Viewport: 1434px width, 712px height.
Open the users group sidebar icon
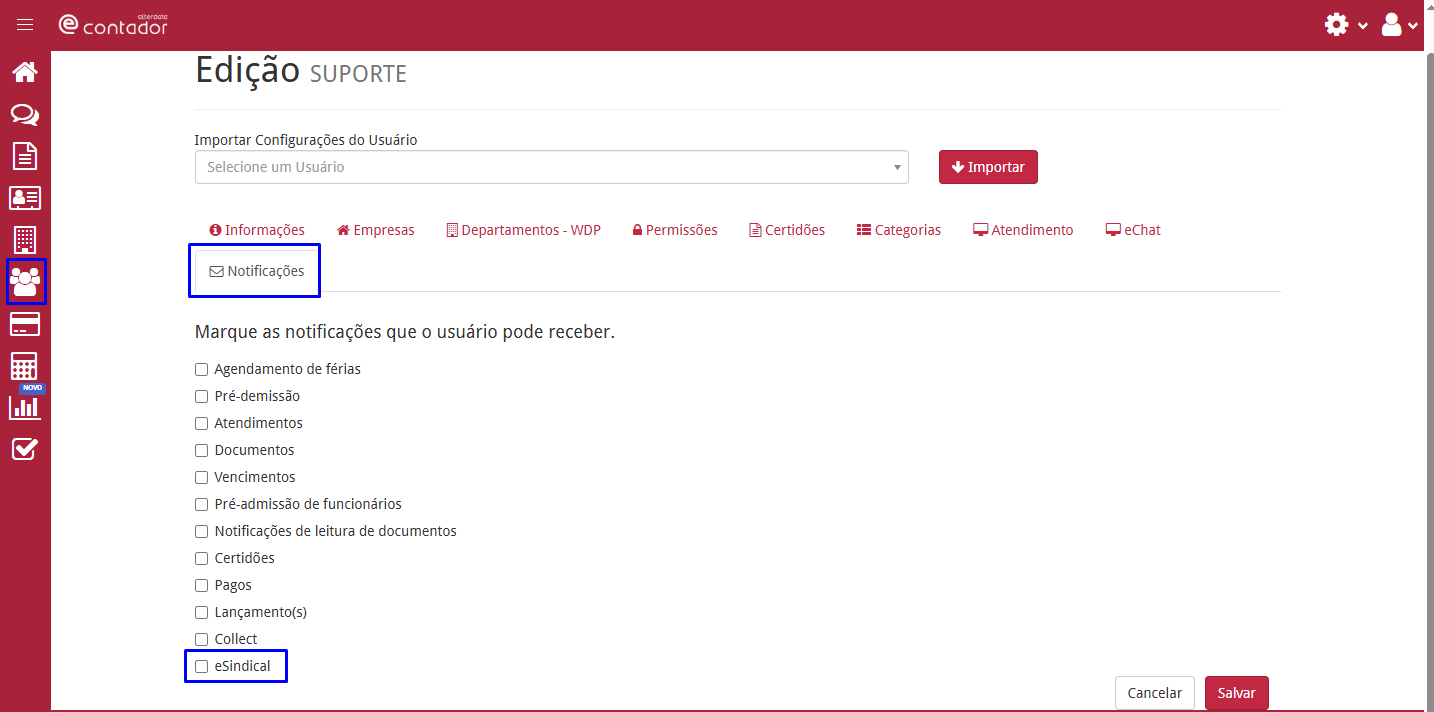click(25, 282)
